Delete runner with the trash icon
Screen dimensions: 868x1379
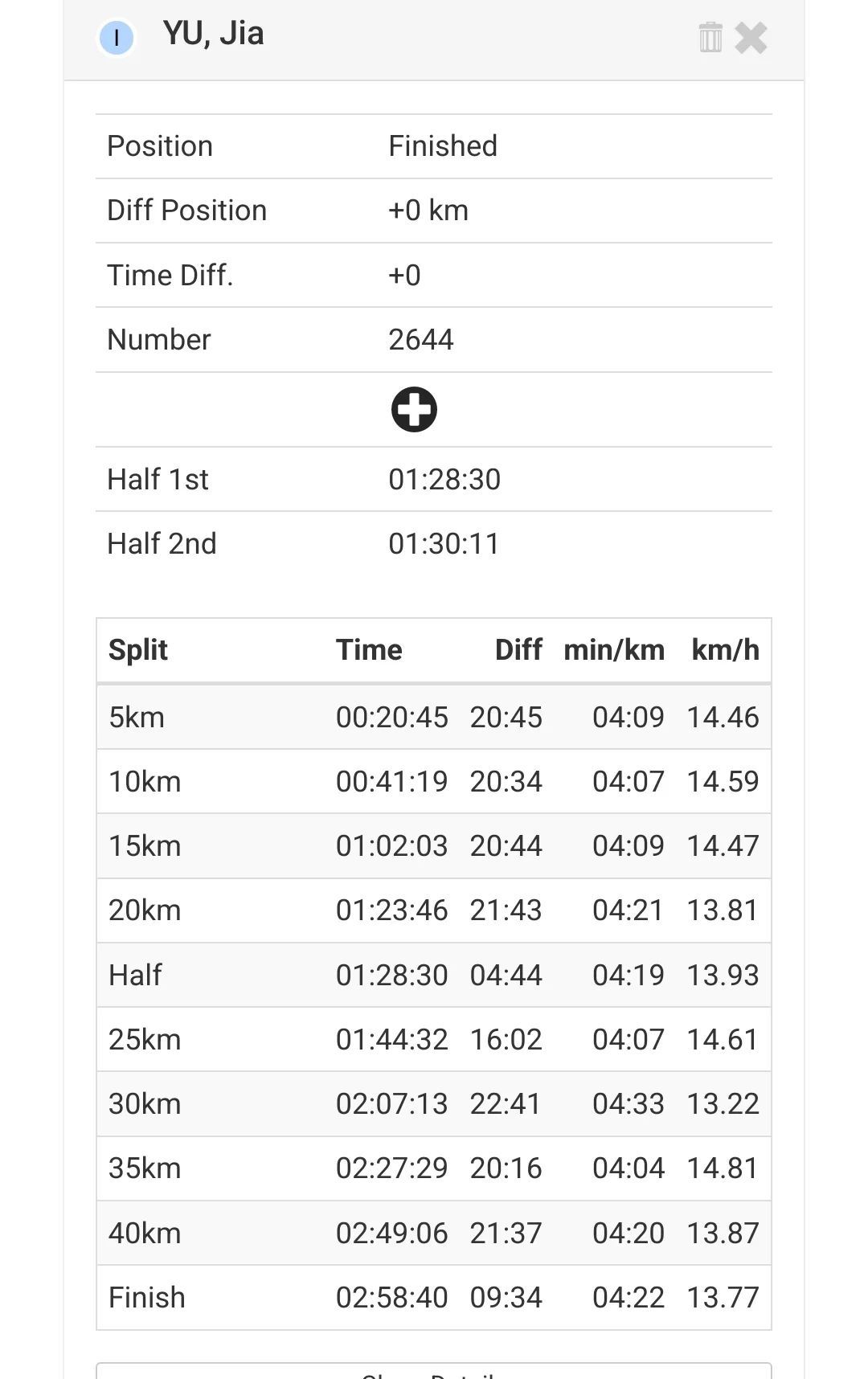point(710,37)
